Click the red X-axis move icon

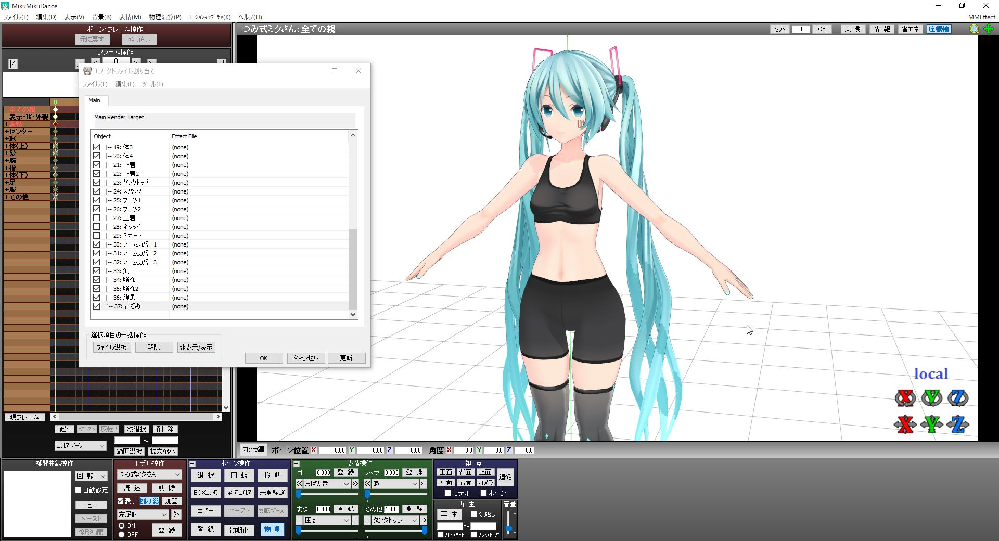(x=904, y=425)
